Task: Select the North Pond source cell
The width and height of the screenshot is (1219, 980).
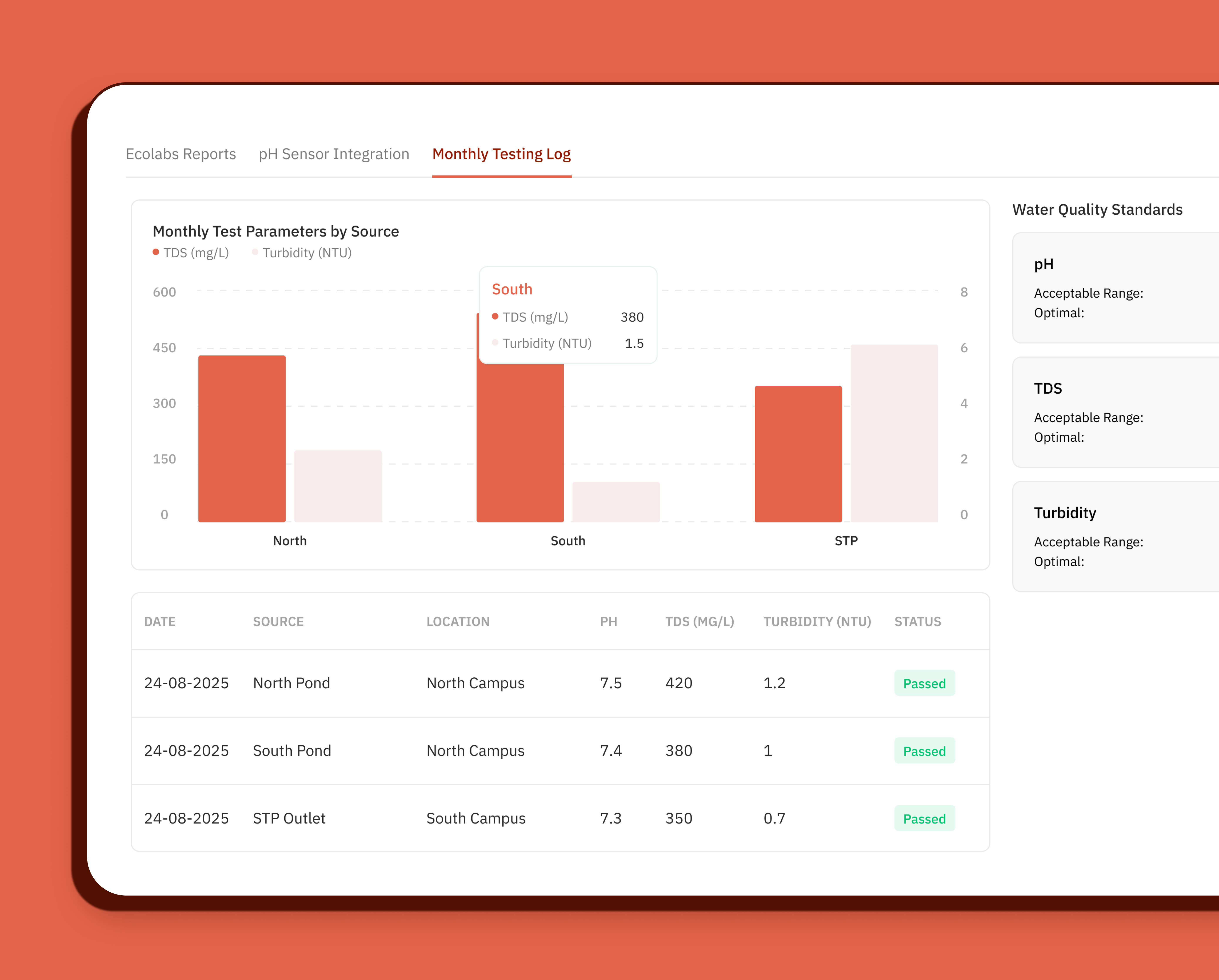Action: (x=292, y=683)
